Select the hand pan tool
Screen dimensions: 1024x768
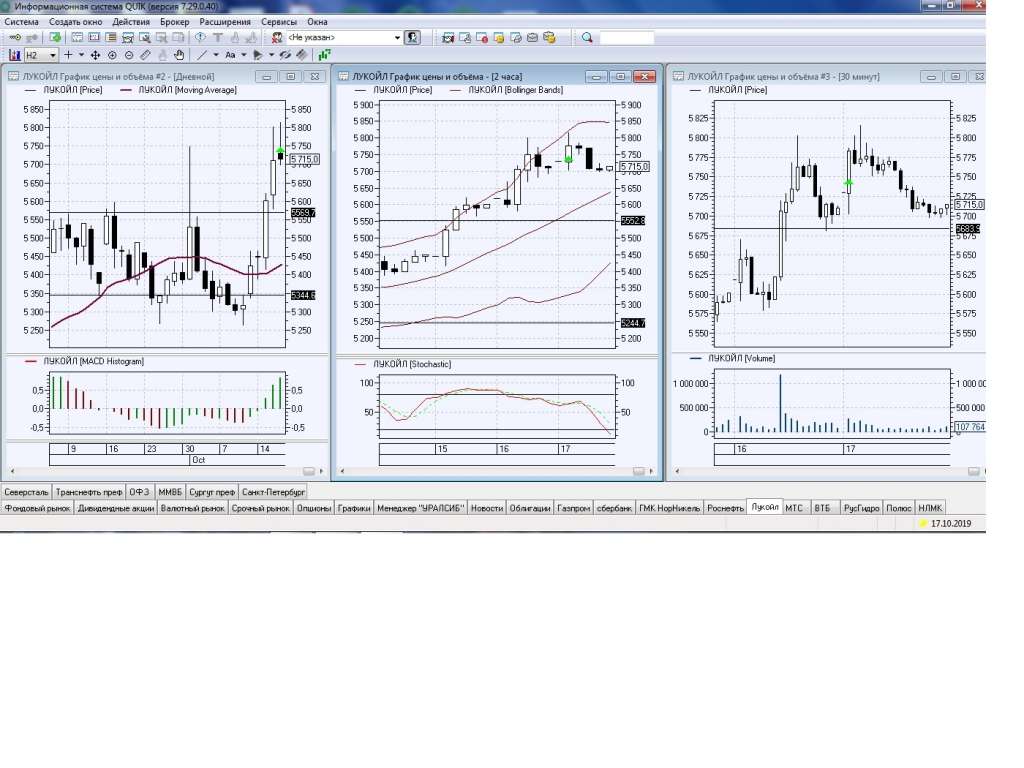click(x=178, y=55)
